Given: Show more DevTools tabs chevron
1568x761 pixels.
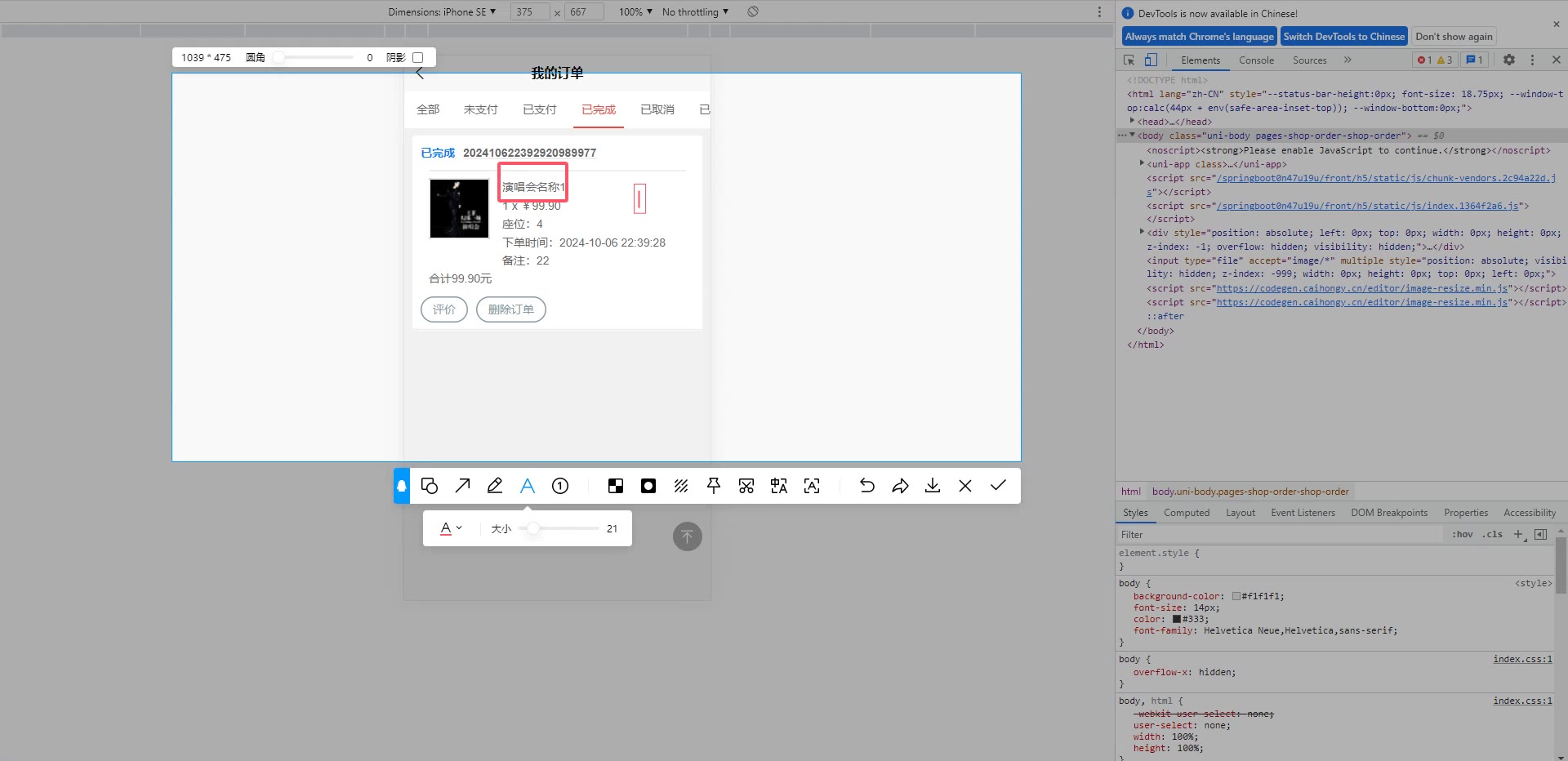Looking at the screenshot, I should 1347,60.
